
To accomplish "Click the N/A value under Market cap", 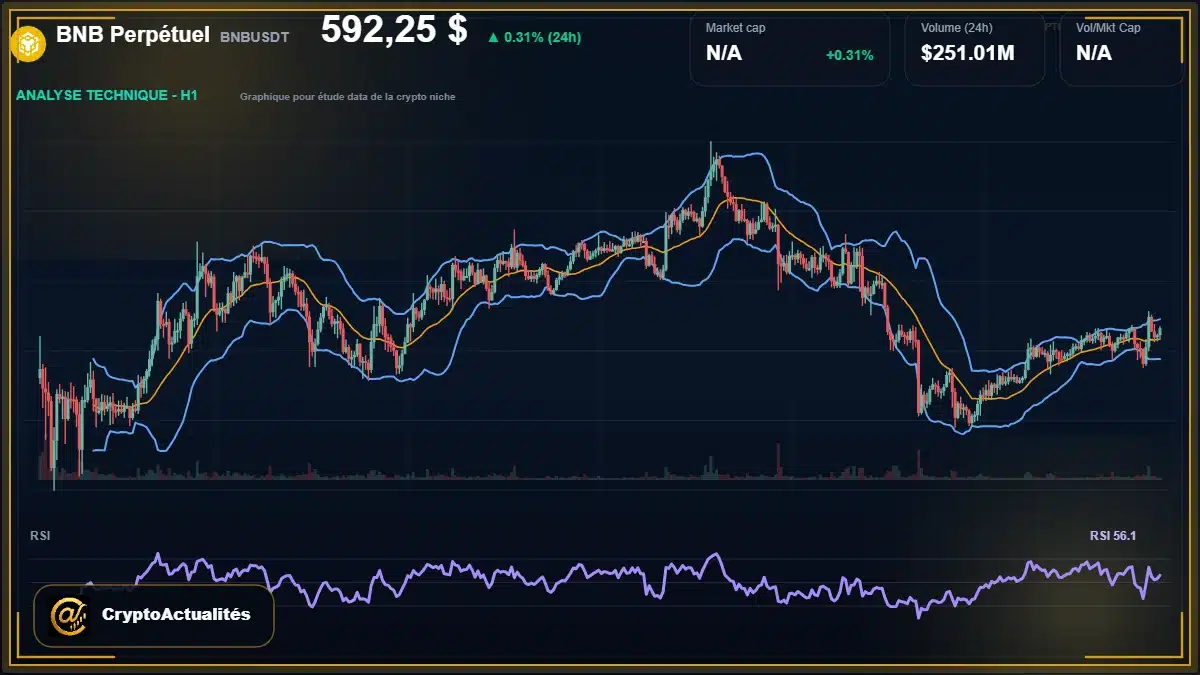I will [724, 54].
